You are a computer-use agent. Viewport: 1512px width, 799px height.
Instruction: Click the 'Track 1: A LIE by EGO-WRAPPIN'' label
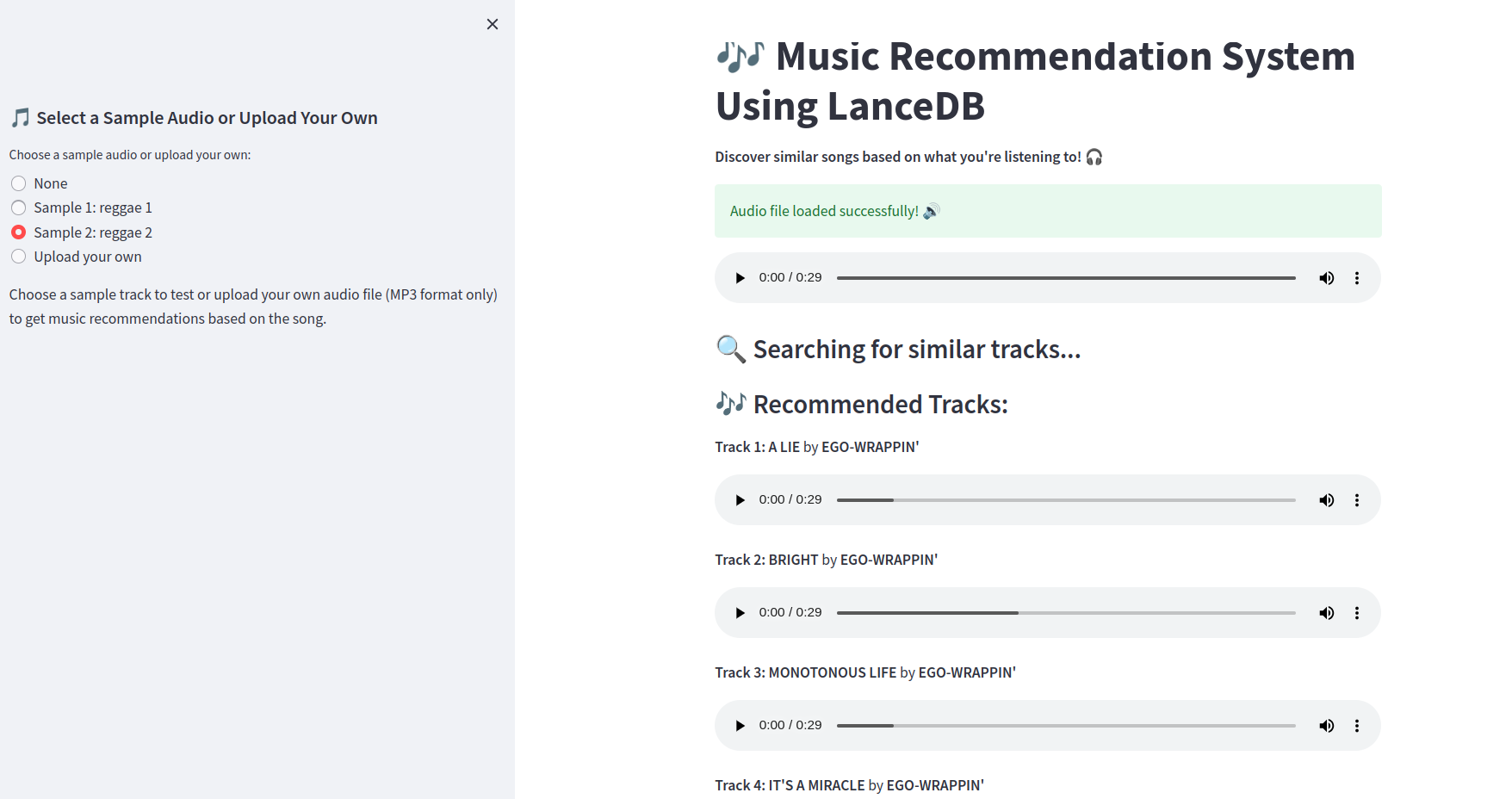[817, 447]
